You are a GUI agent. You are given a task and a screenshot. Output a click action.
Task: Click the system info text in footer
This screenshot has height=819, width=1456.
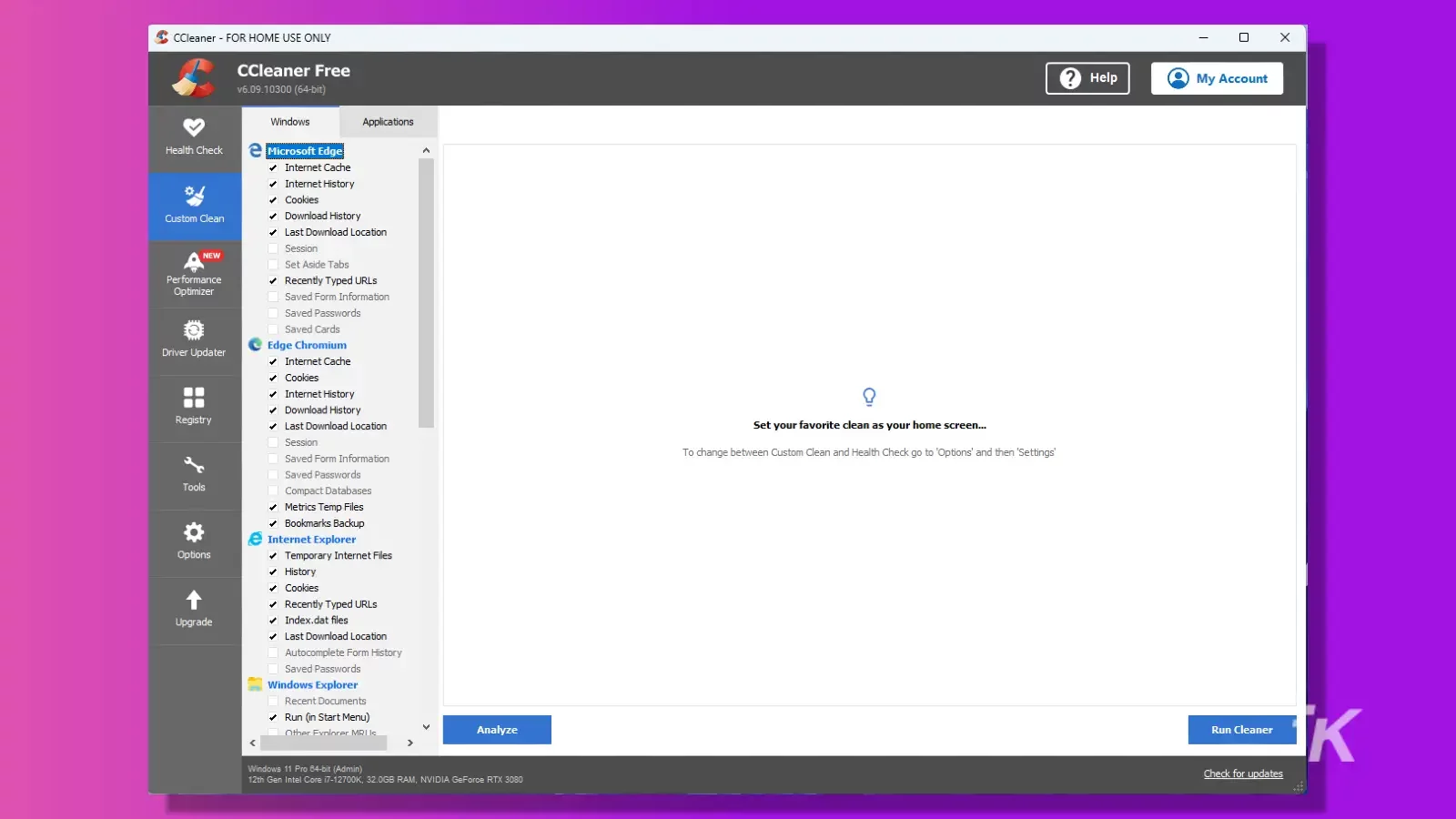385,774
